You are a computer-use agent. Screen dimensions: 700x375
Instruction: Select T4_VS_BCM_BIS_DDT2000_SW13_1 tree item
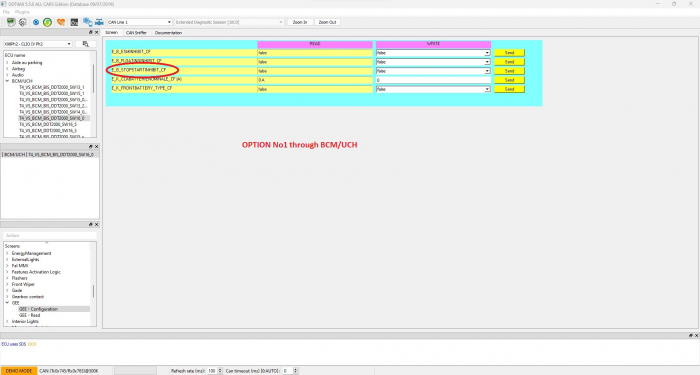51,87
